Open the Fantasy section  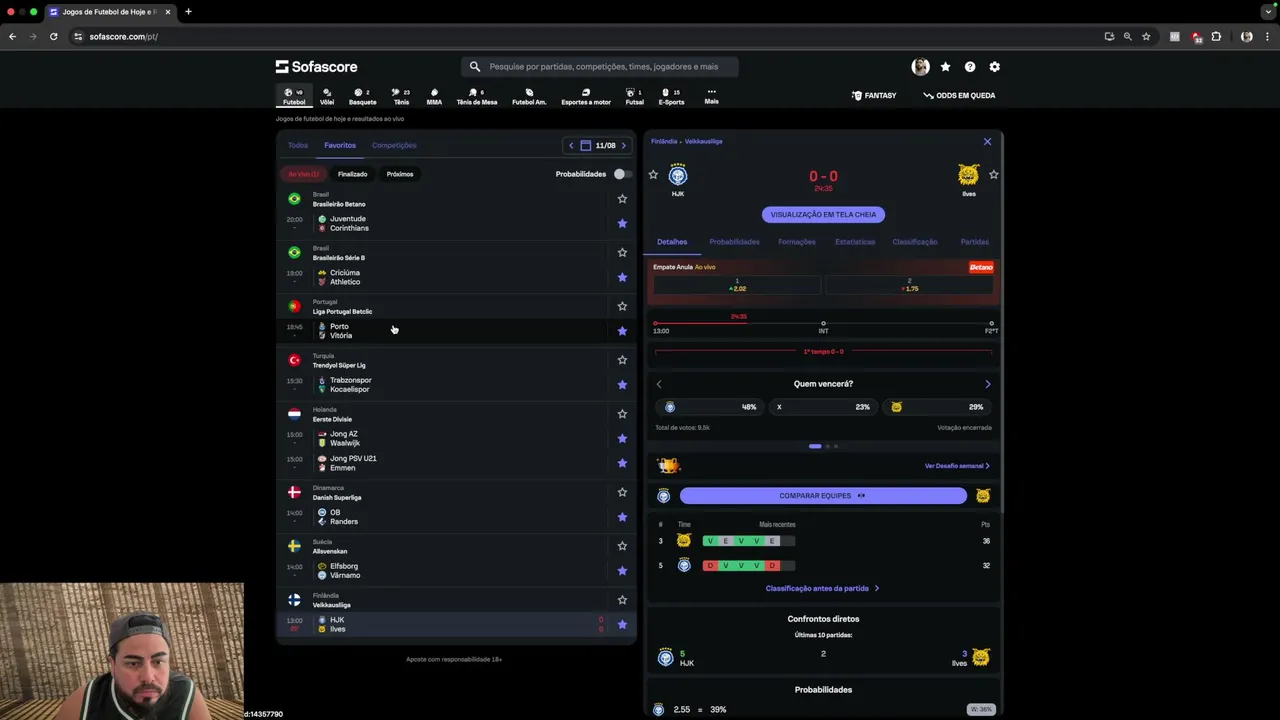874,96
